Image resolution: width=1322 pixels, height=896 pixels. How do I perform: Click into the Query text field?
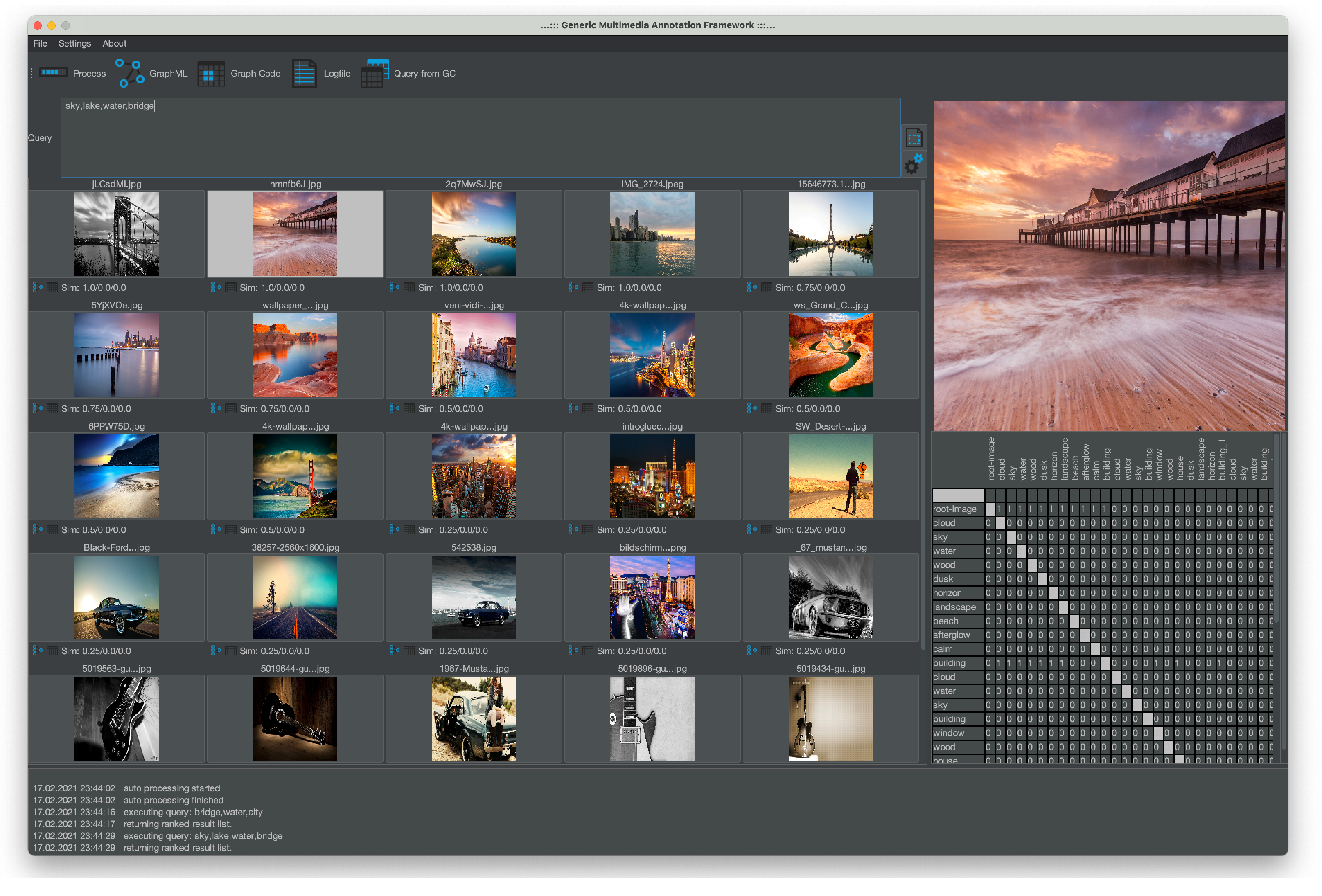click(480, 137)
